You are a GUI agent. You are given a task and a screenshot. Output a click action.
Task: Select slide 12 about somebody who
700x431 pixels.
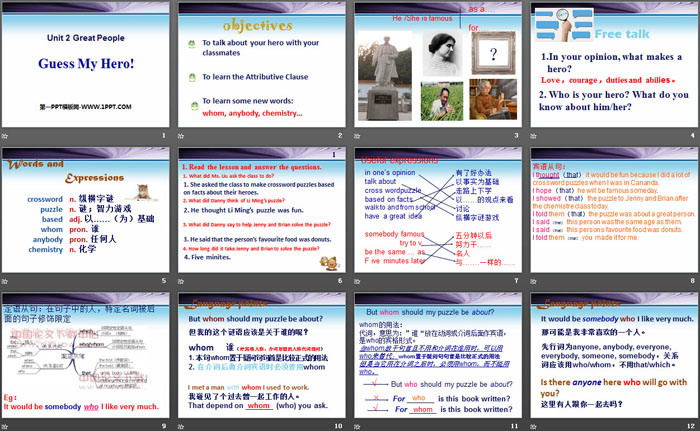pos(614,356)
